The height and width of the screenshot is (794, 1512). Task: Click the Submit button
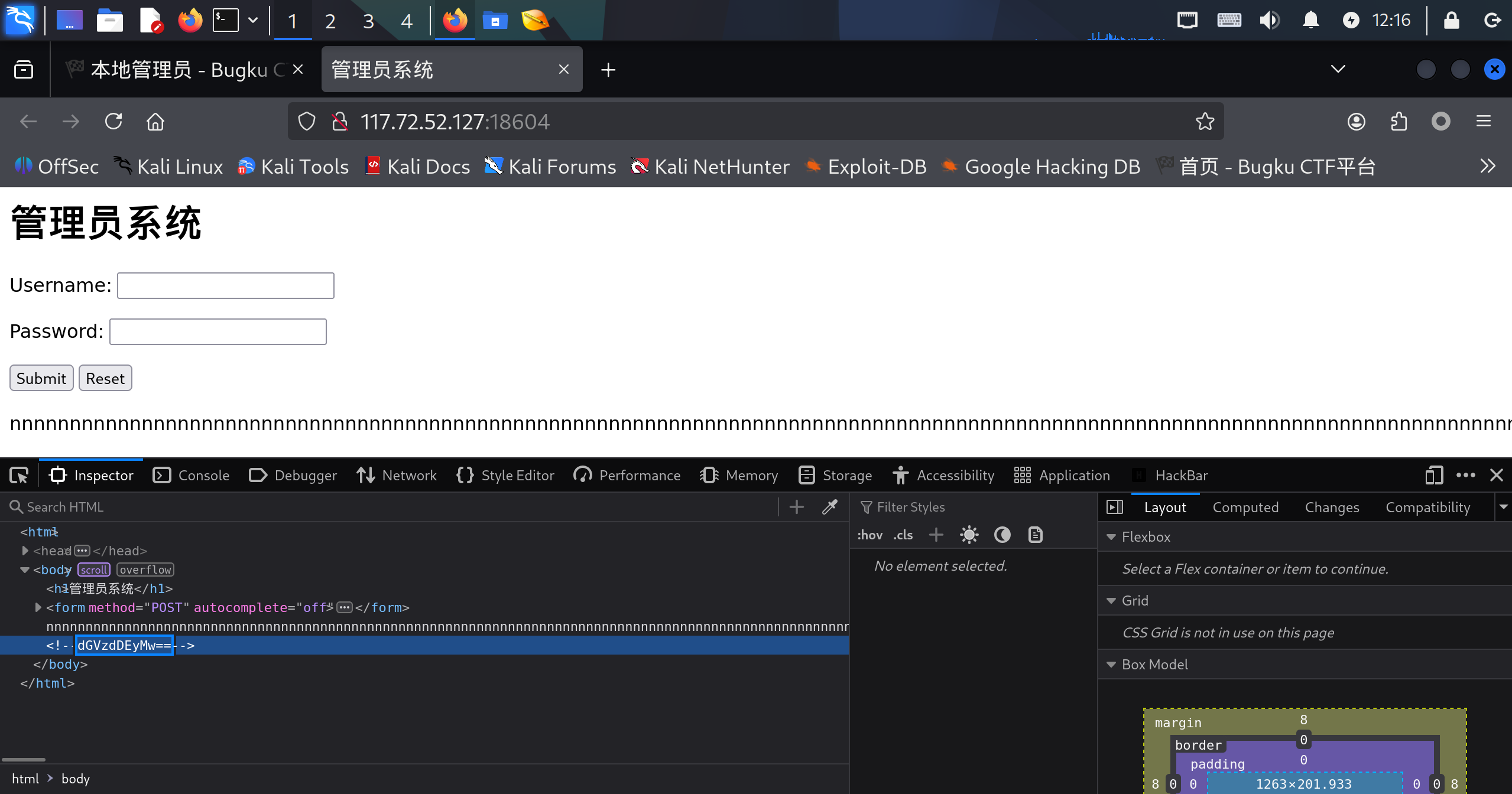(x=41, y=378)
